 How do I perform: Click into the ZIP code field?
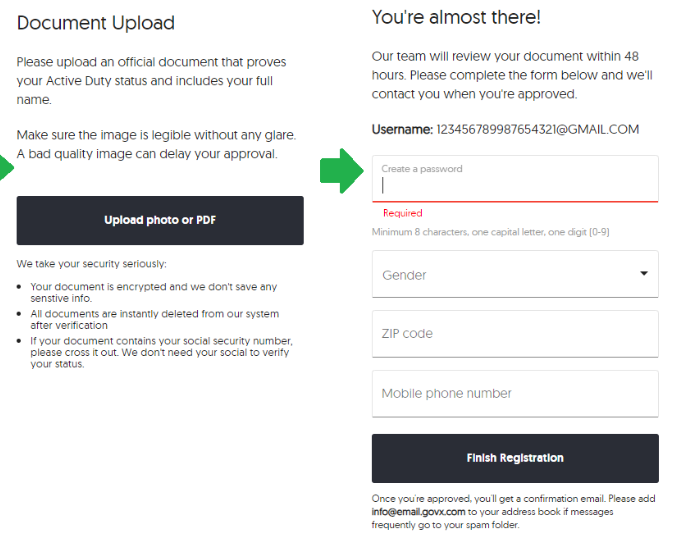point(515,333)
